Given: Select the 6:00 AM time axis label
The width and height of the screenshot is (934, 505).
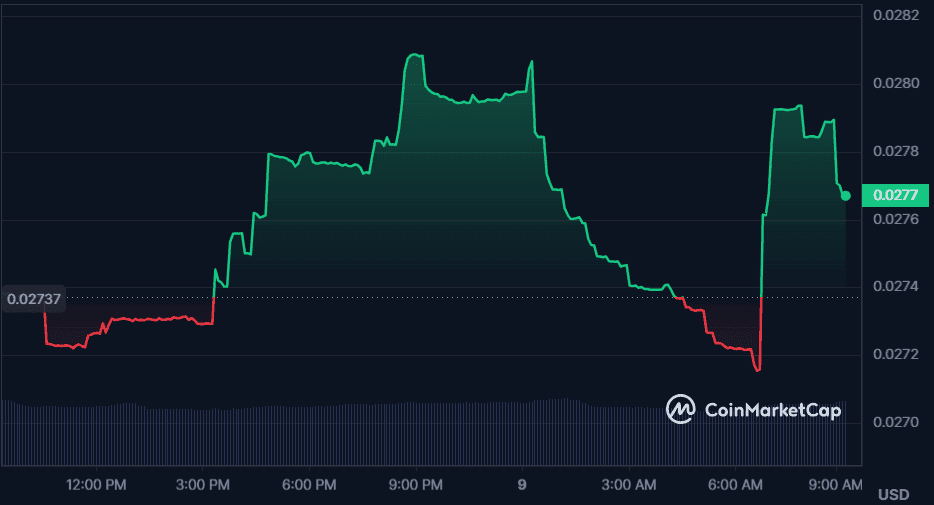Looking at the screenshot, I should point(735,485).
